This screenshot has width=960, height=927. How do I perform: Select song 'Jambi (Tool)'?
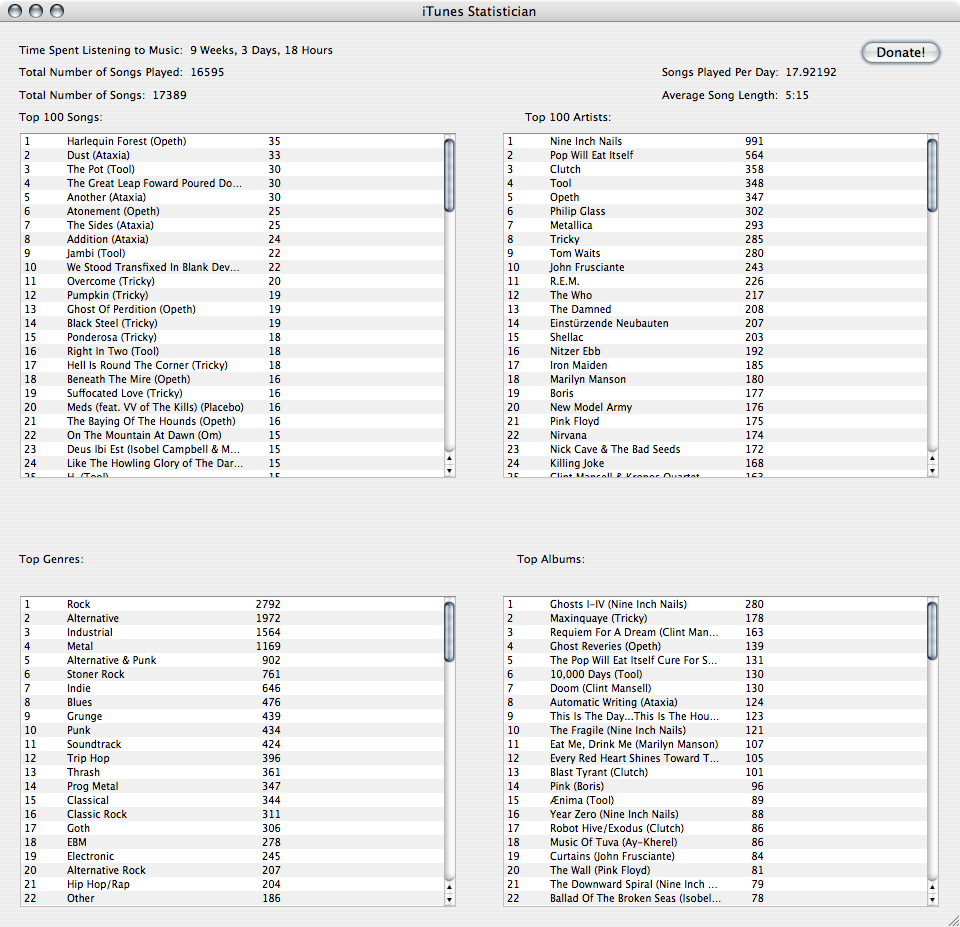coord(232,253)
